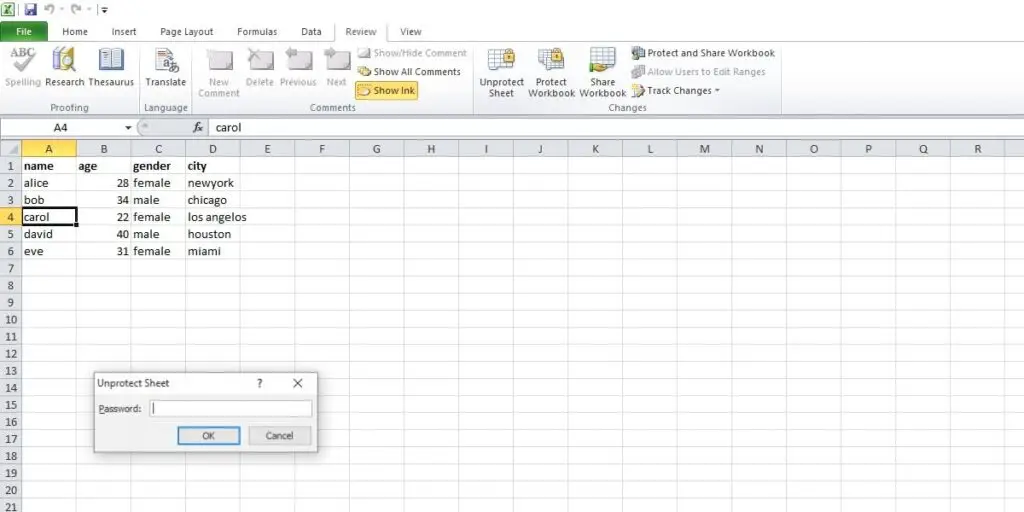Switch to the Home tab
The image size is (1024, 512).
(x=75, y=31)
